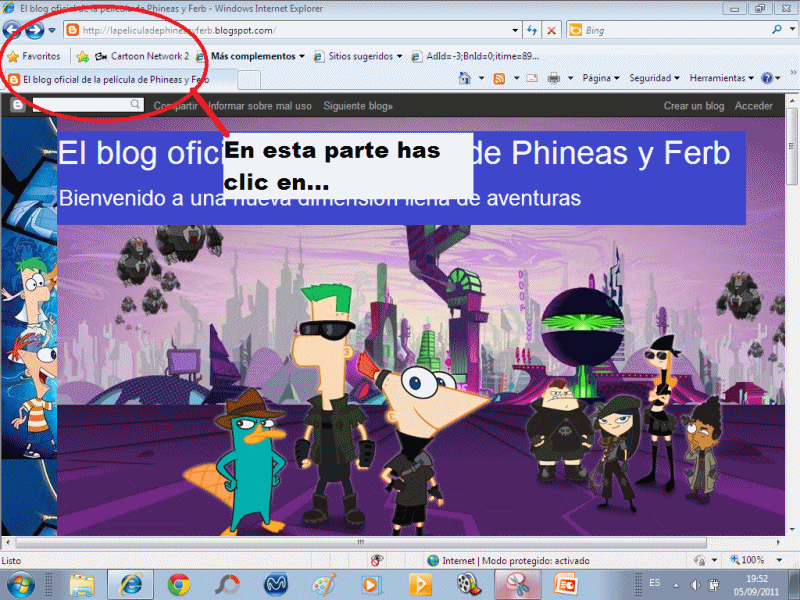The width and height of the screenshot is (800, 600).
Task: Open the Favoritos panel
Action: [x=34, y=56]
